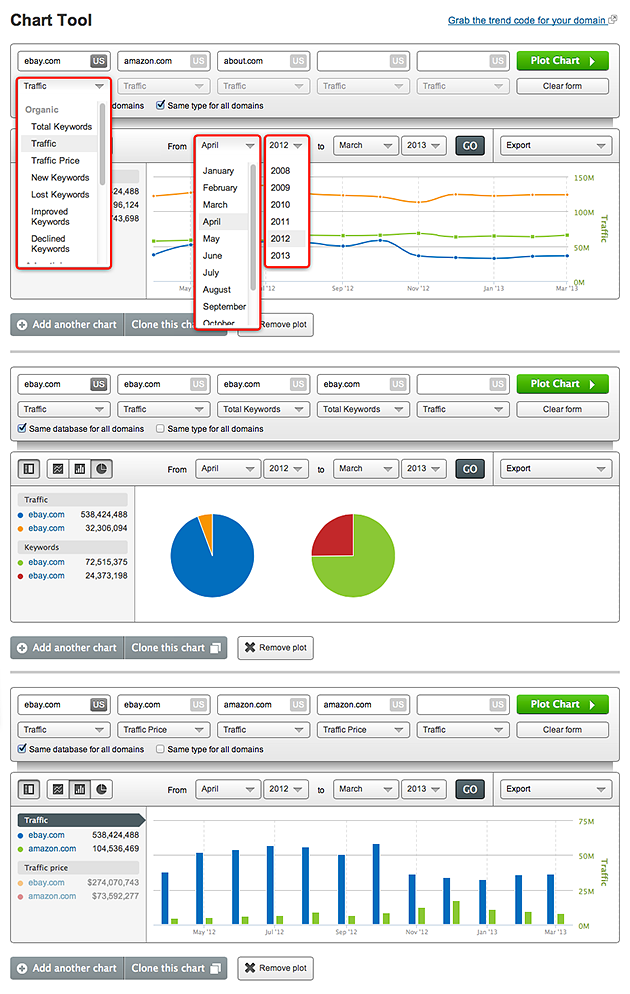Open the Export dropdown above the line chart

[556, 146]
